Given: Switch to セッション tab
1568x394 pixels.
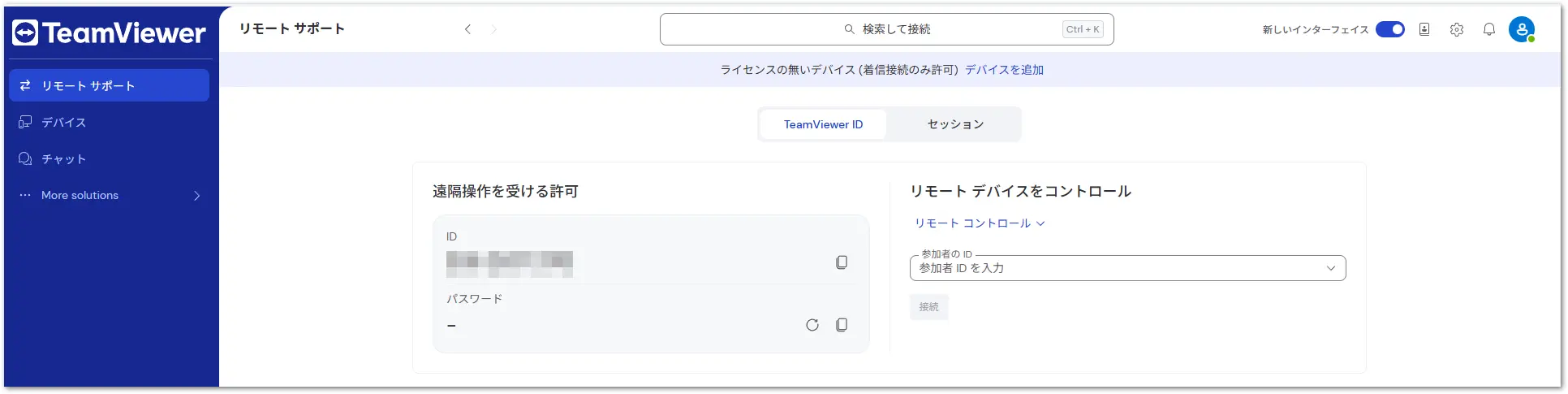Looking at the screenshot, I should point(955,124).
